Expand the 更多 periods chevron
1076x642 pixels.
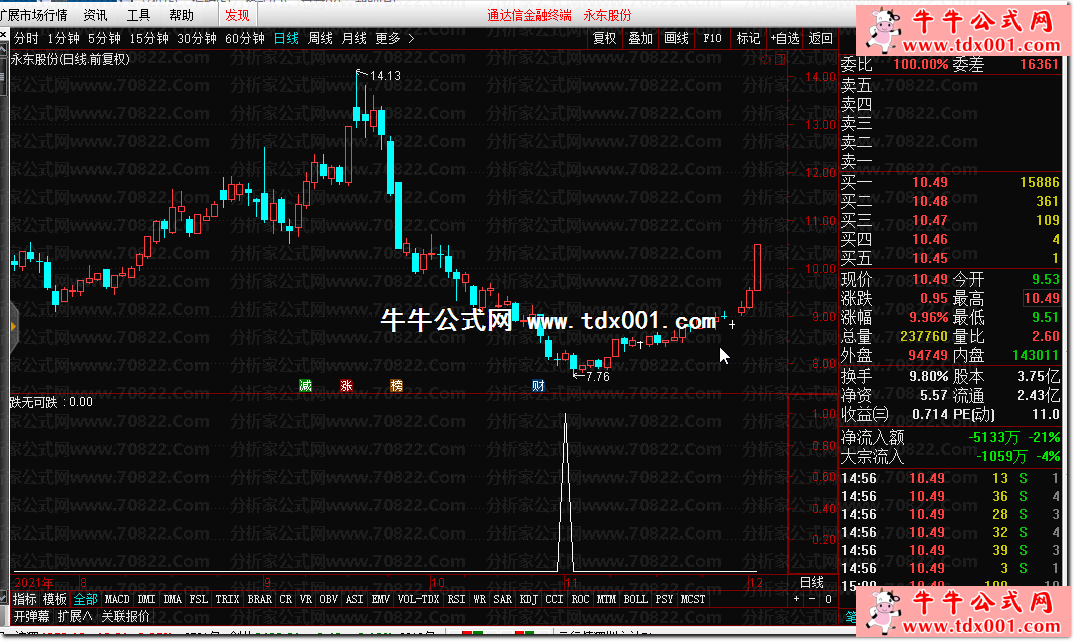tap(411, 38)
